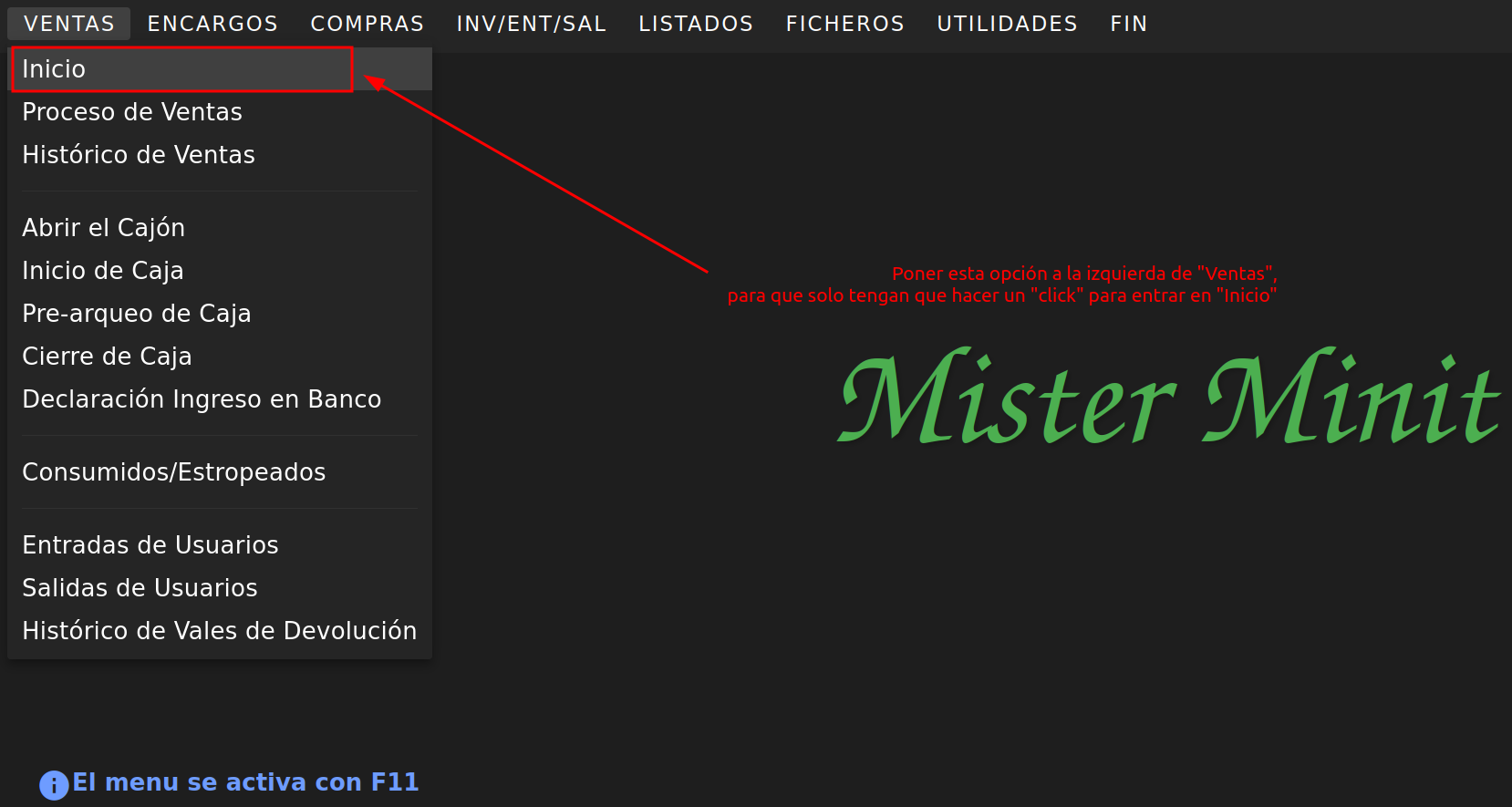This screenshot has height=807, width=1512.
Task: Open Declaración Ingreso en Banco
Action: (220, 399)
